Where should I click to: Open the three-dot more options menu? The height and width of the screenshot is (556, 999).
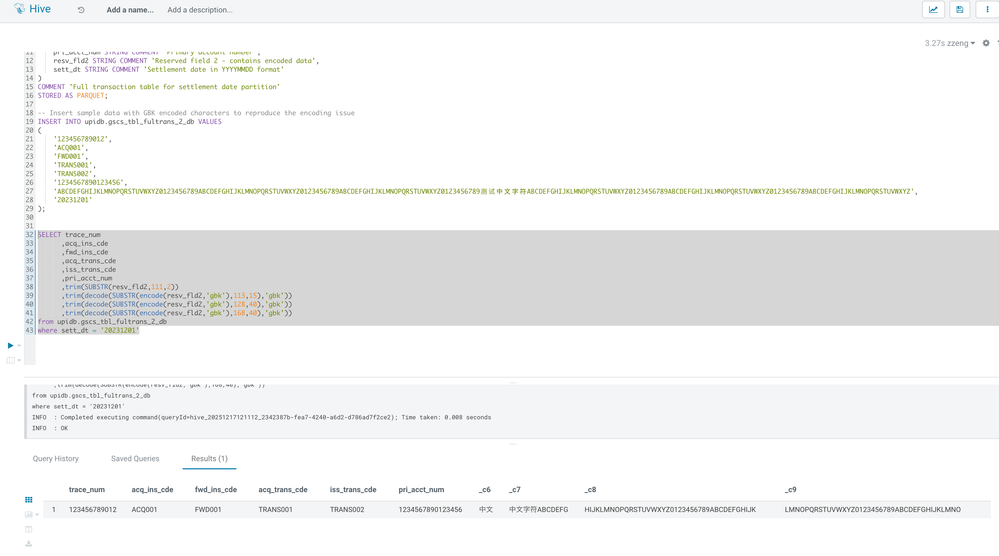point(987,10)
